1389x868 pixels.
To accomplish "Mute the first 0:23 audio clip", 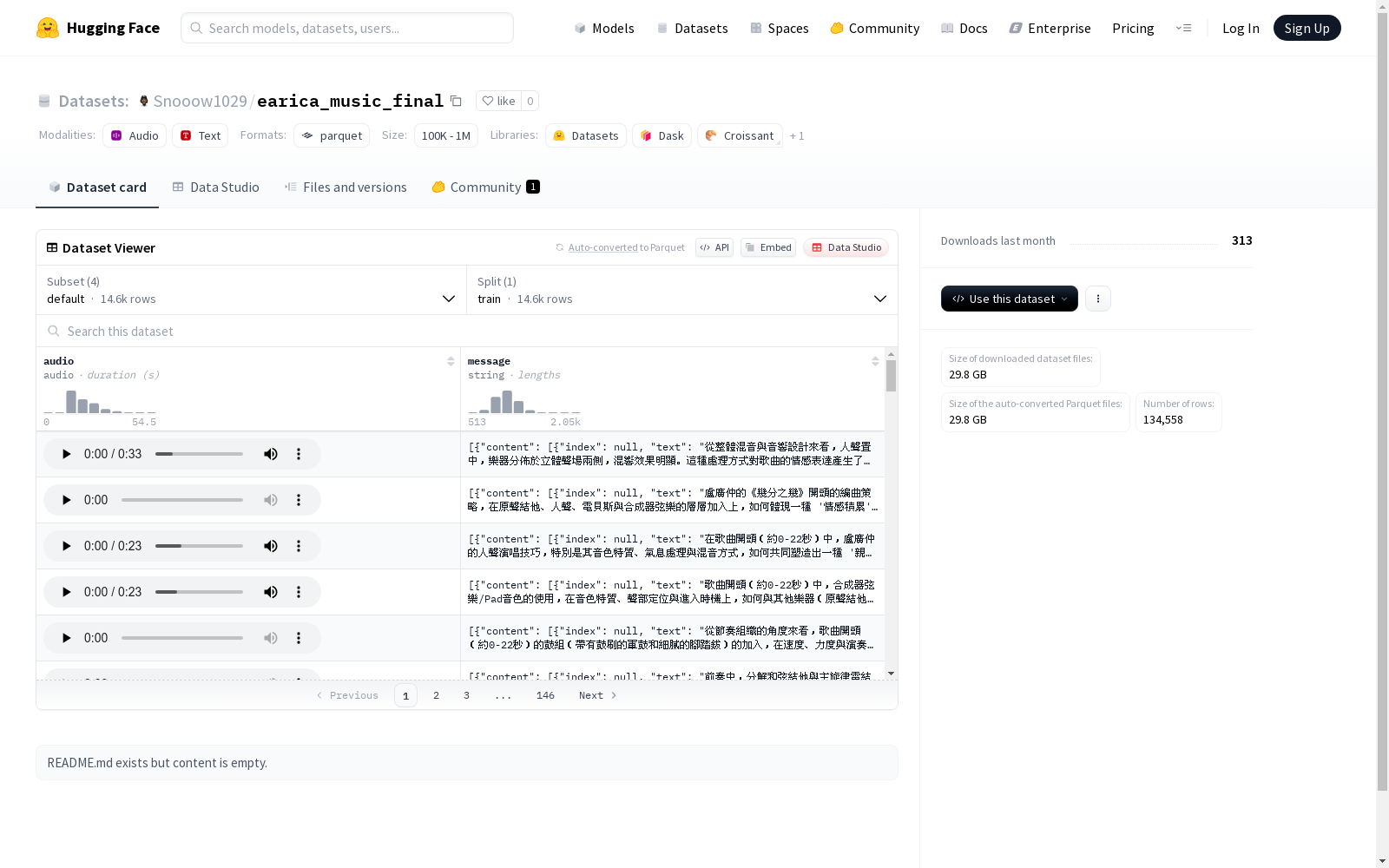I will 271,546.
